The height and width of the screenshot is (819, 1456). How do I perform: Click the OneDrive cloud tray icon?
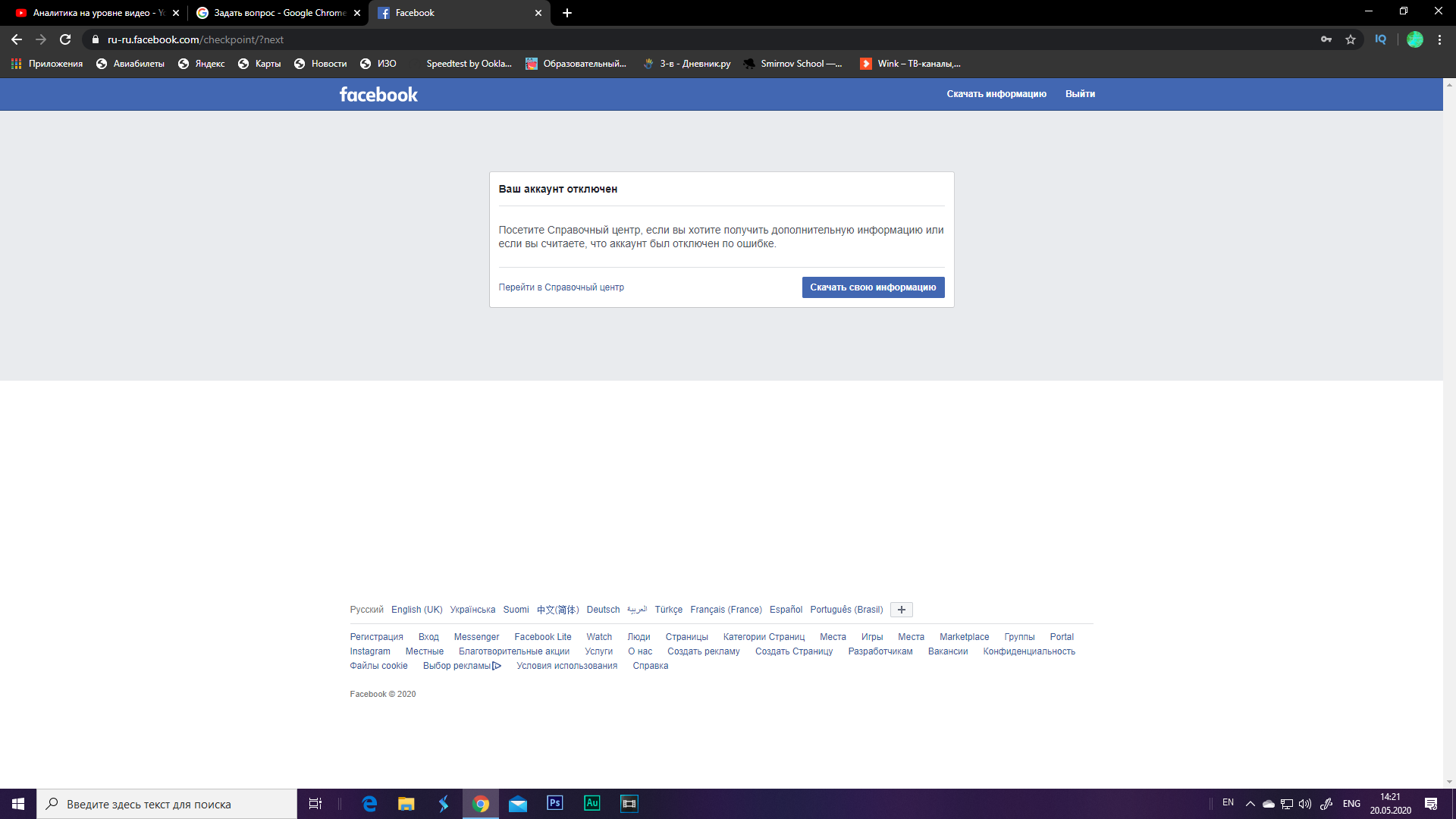(x=1268, y=804)
